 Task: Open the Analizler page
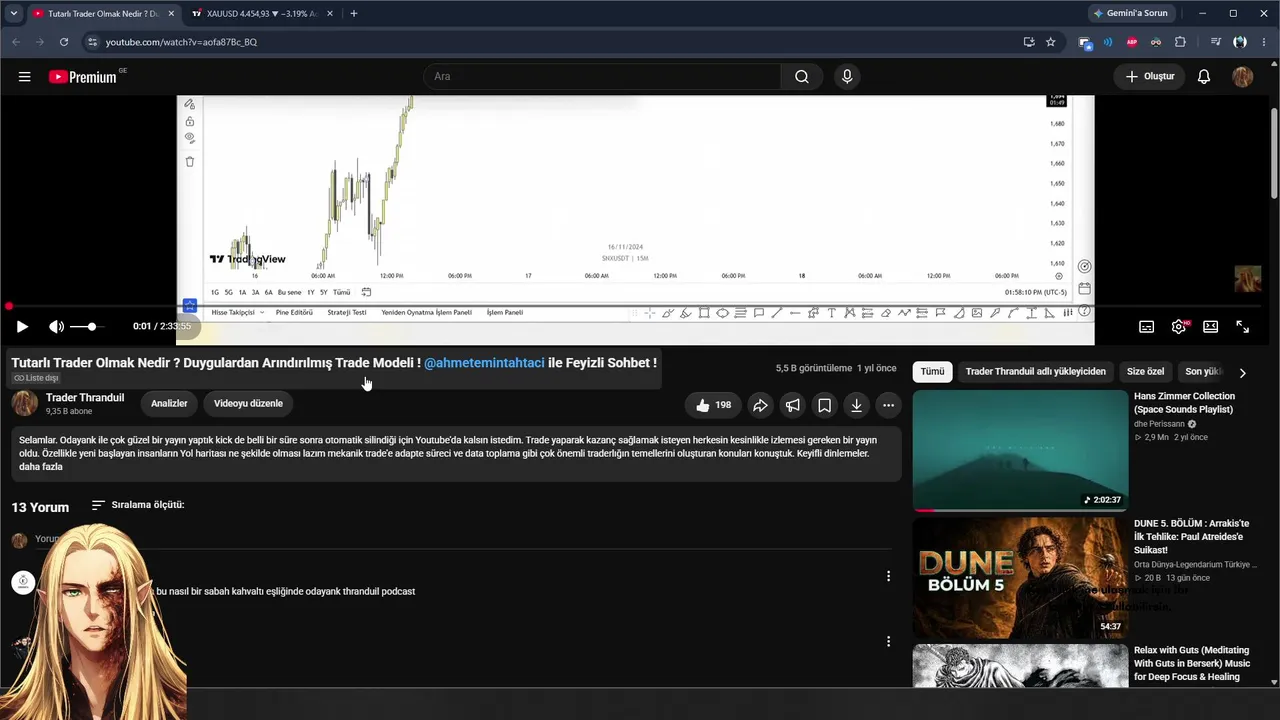(169, 404)
